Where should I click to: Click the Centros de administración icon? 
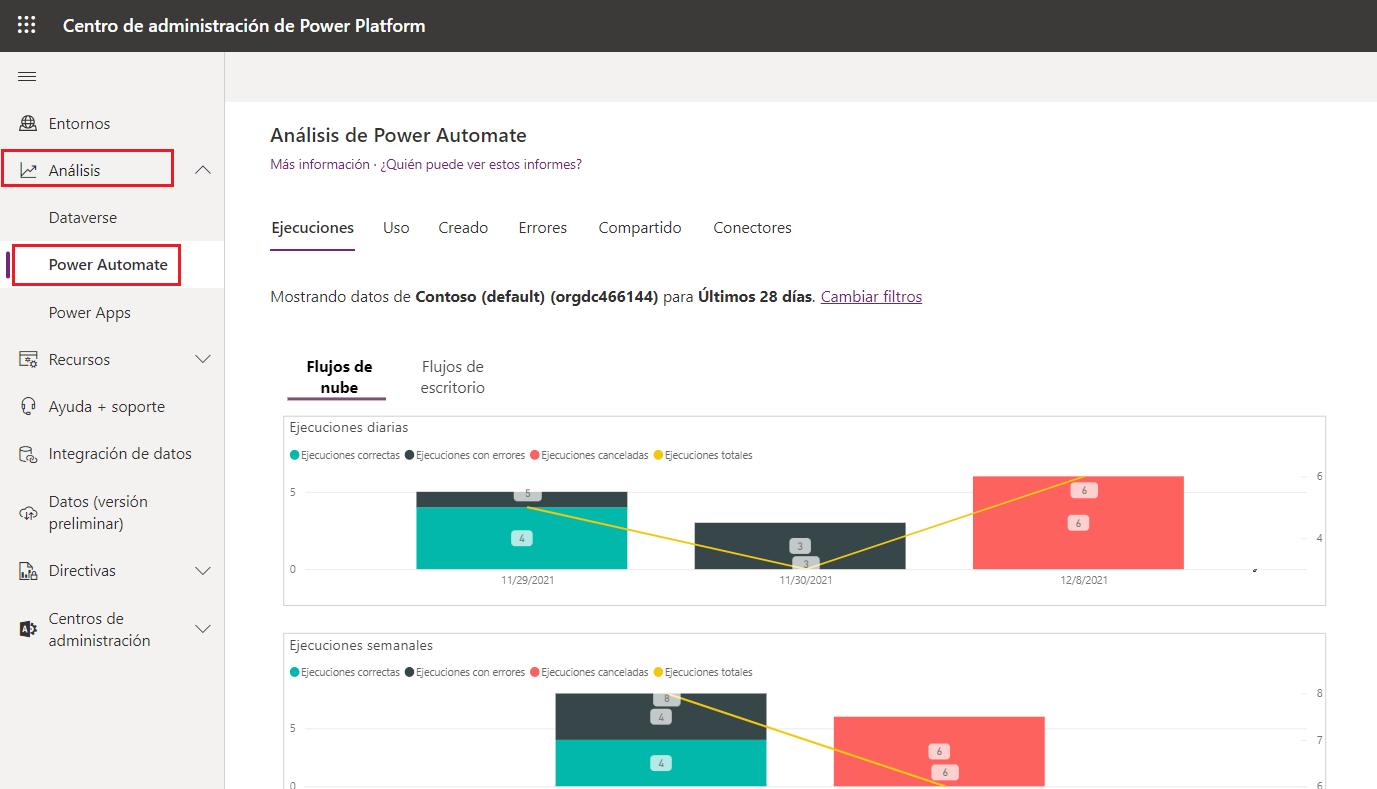tap(28, 629)
